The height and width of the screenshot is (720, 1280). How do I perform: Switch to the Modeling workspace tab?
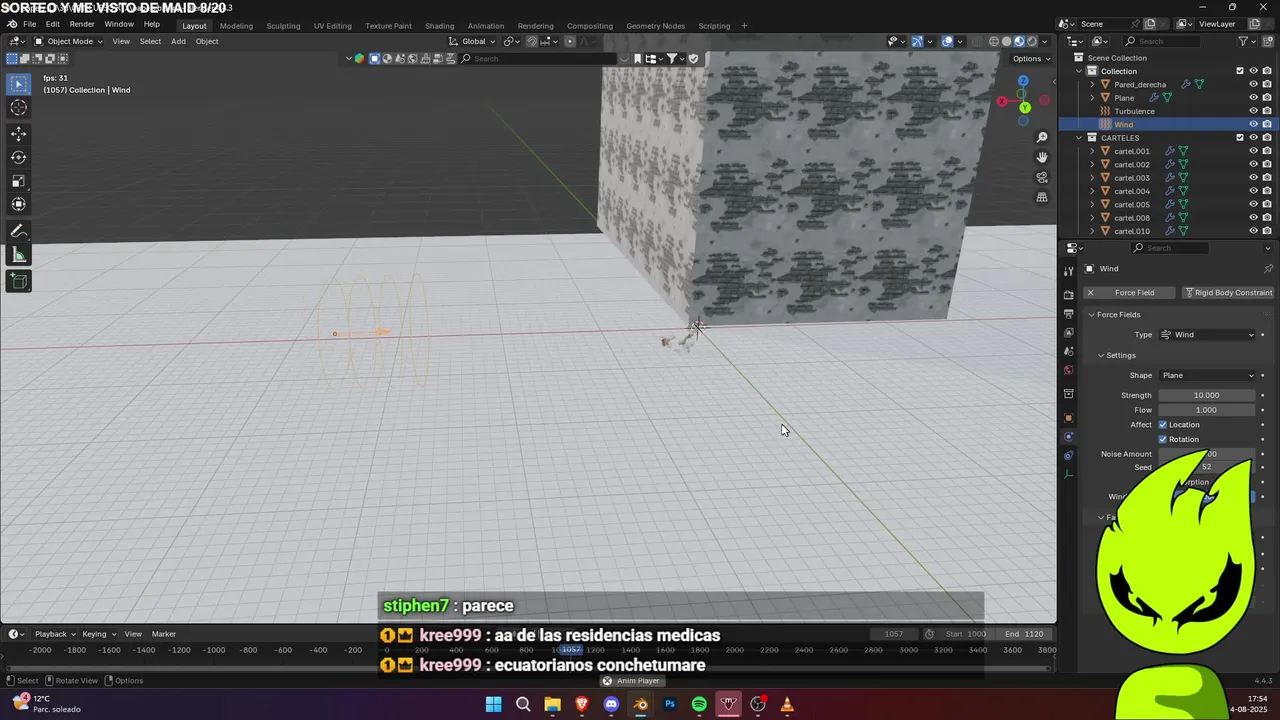(236, 25)
